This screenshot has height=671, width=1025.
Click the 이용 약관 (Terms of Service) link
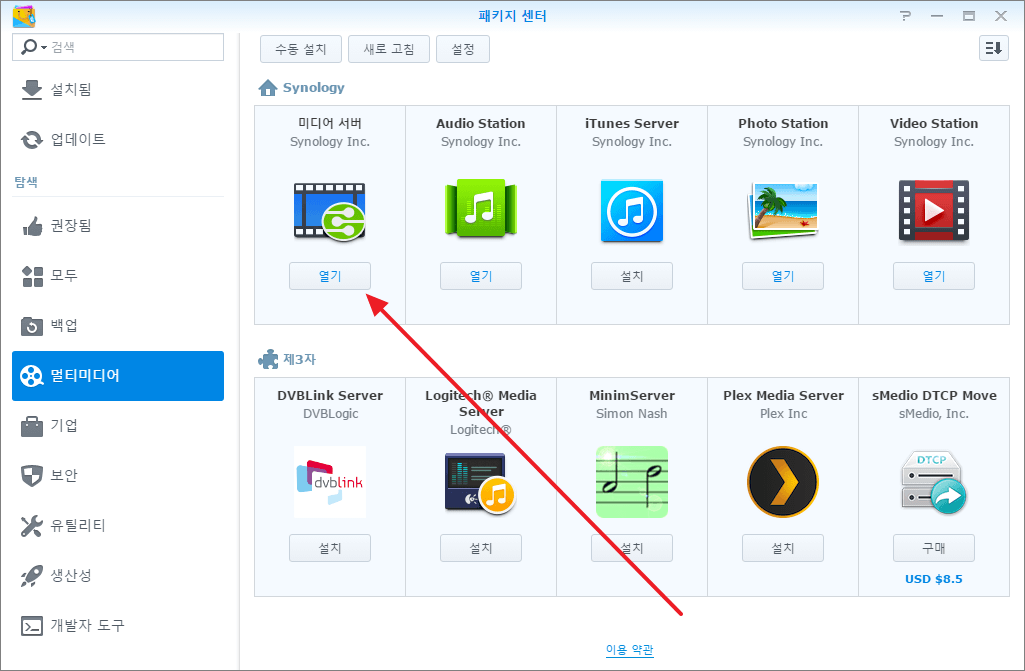click(x=630, y=649)
